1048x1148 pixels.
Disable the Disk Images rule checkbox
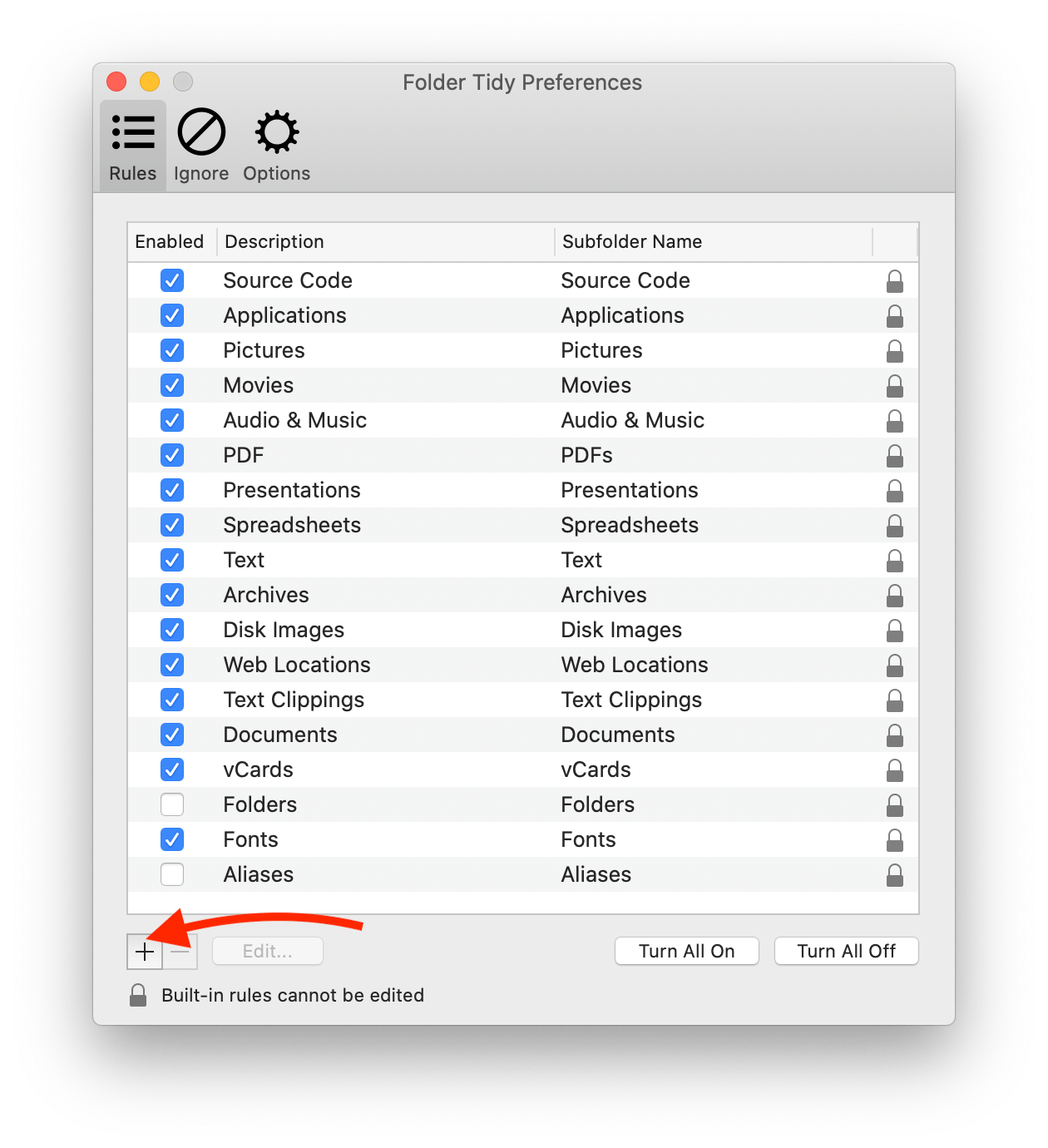click(x=172, y=630)
